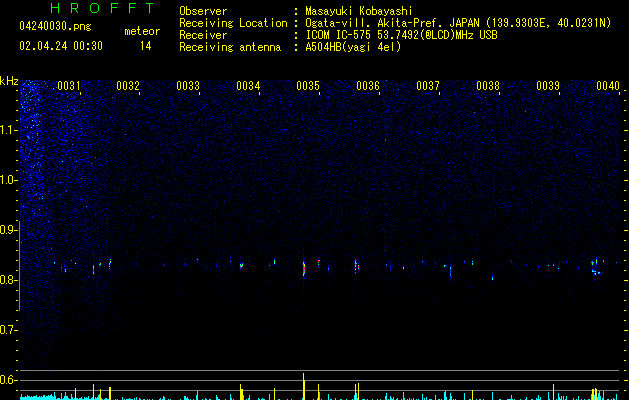Click the tallest yellow intensity bar below 0035
Image resolution: width=629 pixels, height=400 pixels.
[304, 386]
